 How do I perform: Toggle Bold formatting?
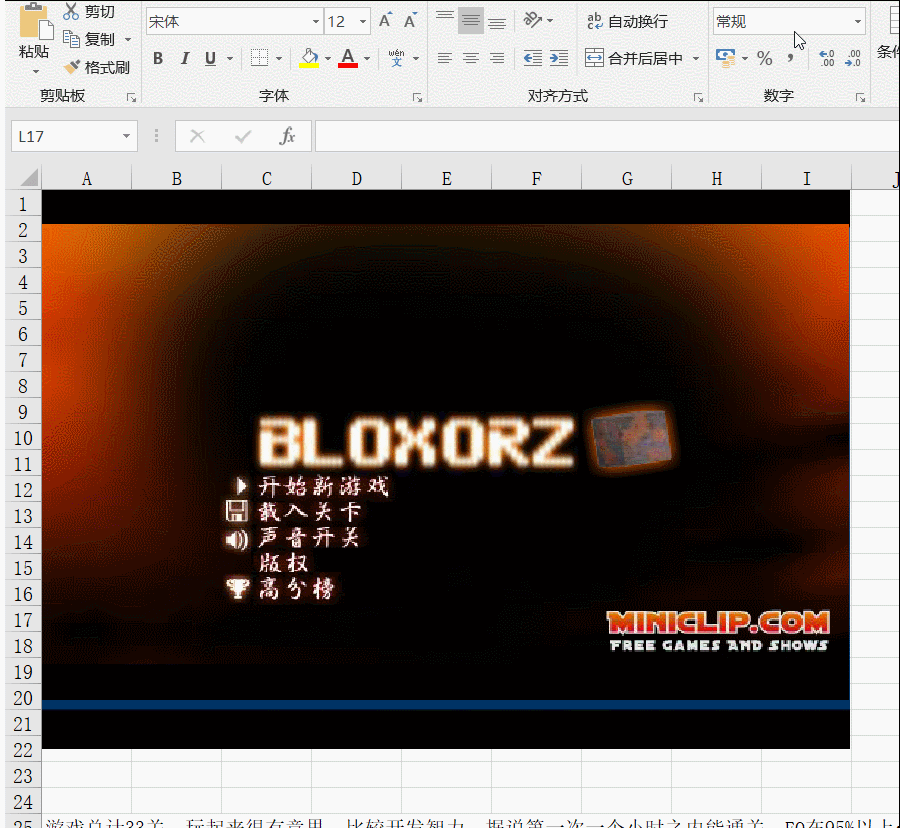[158, 58]
